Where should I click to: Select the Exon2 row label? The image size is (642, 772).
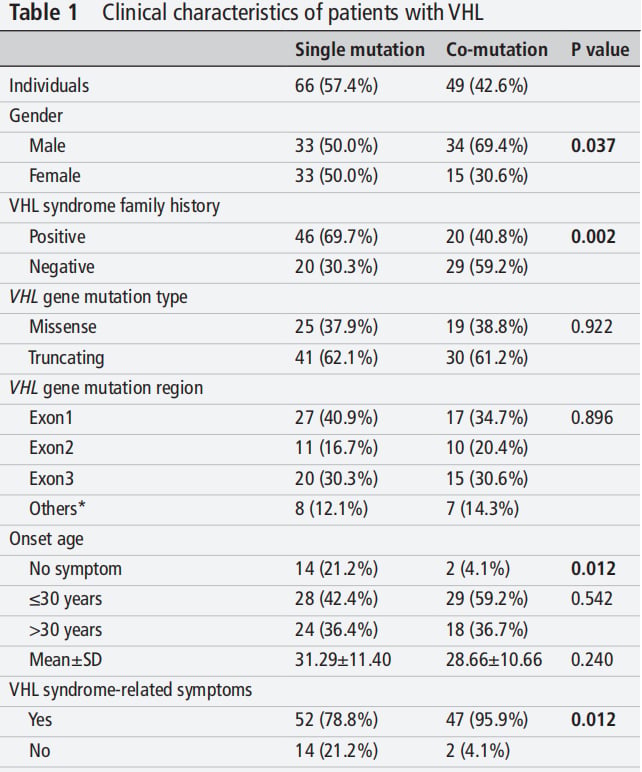click(51, 448)
